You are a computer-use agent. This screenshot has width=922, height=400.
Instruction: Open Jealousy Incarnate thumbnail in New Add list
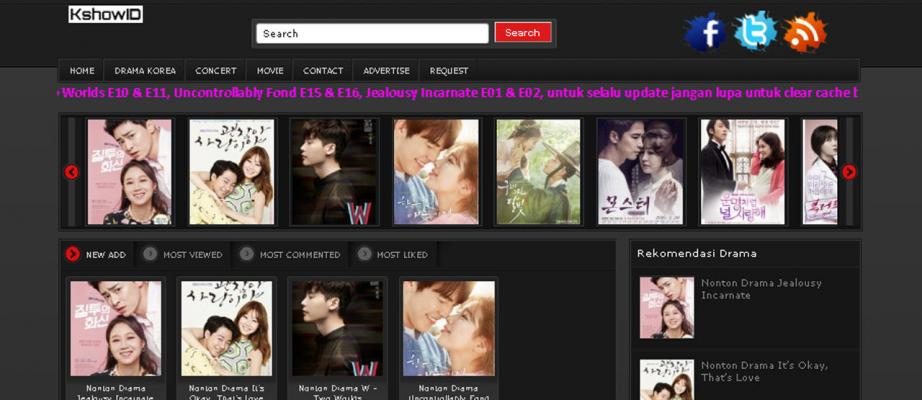[x=116, y=328]
